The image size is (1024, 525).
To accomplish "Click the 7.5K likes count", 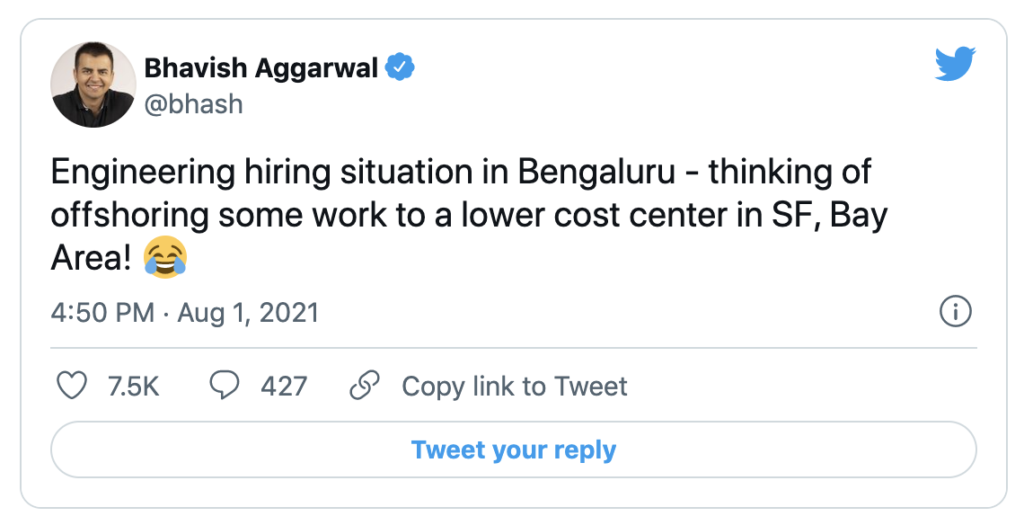I will click(x=133, y=386).
